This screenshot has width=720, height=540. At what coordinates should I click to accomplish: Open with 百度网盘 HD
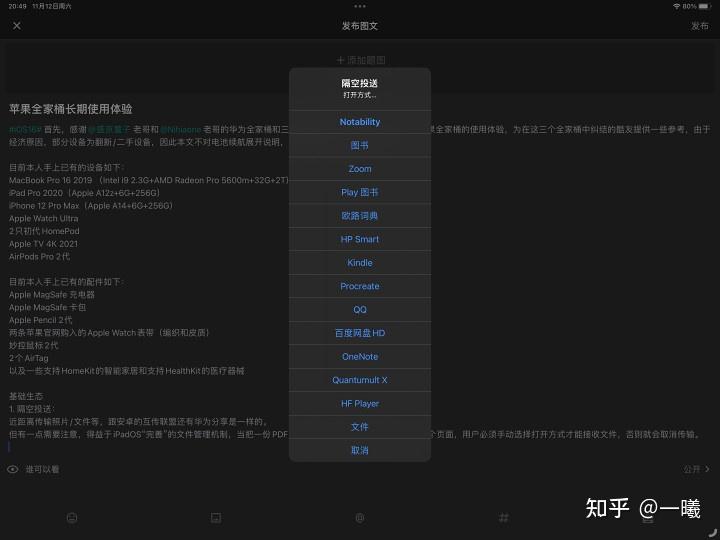pyautogui.click(x=360, y=333)
